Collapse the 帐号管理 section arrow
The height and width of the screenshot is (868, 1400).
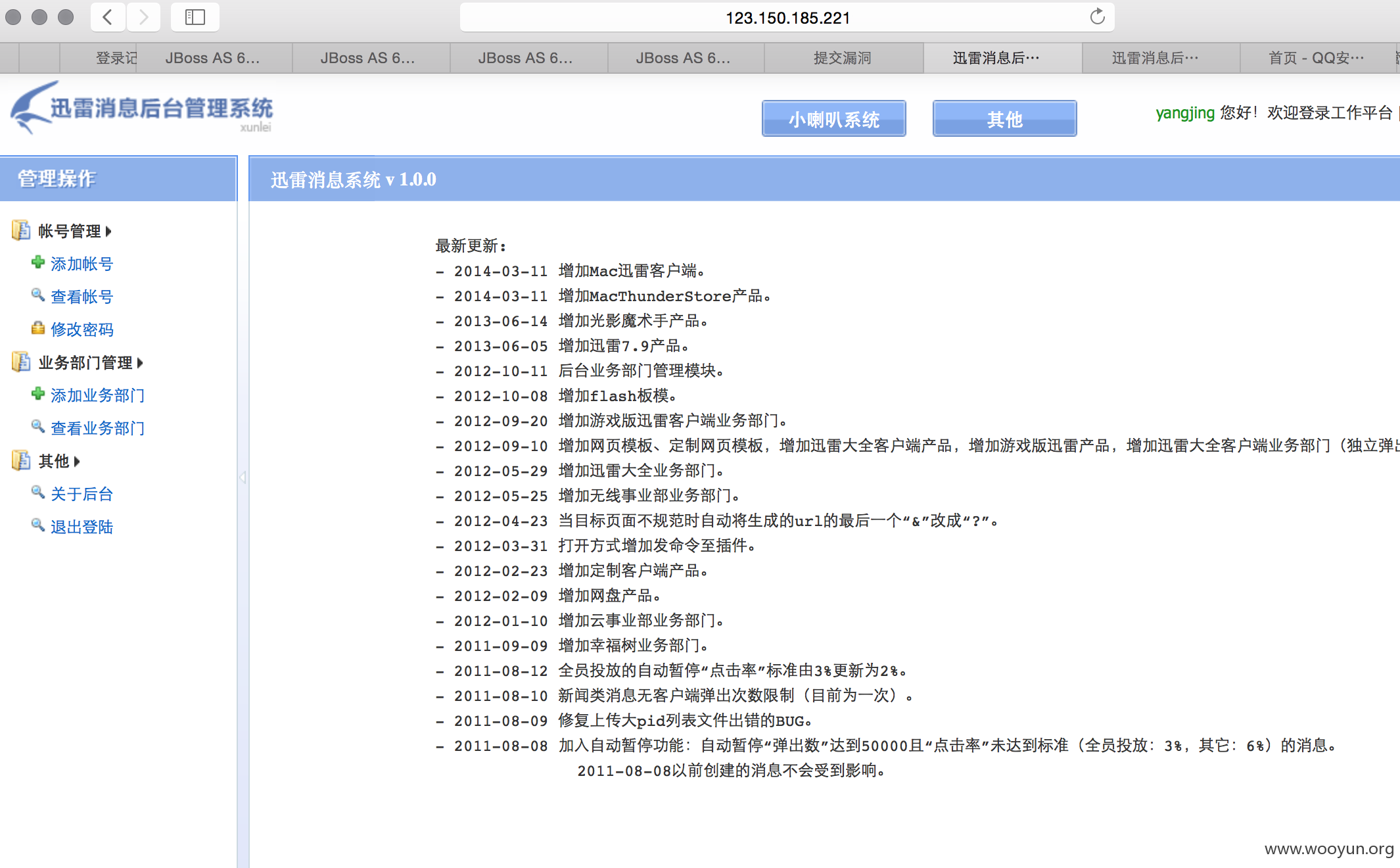(x=108, y=231)
